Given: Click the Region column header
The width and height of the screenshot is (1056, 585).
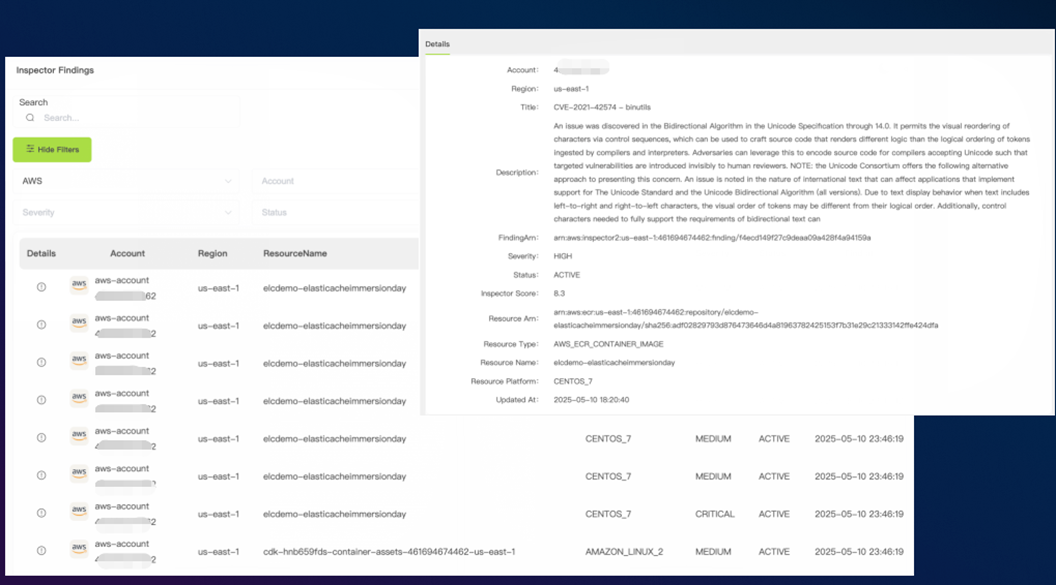Looking at the screenshot, I should point(212,254).
